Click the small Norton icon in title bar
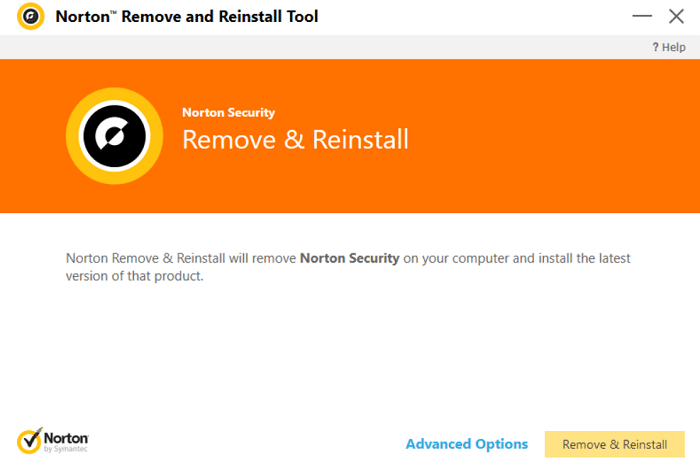Image resolution: width=700 pixels, height=465 pixels. pos(30,17)
